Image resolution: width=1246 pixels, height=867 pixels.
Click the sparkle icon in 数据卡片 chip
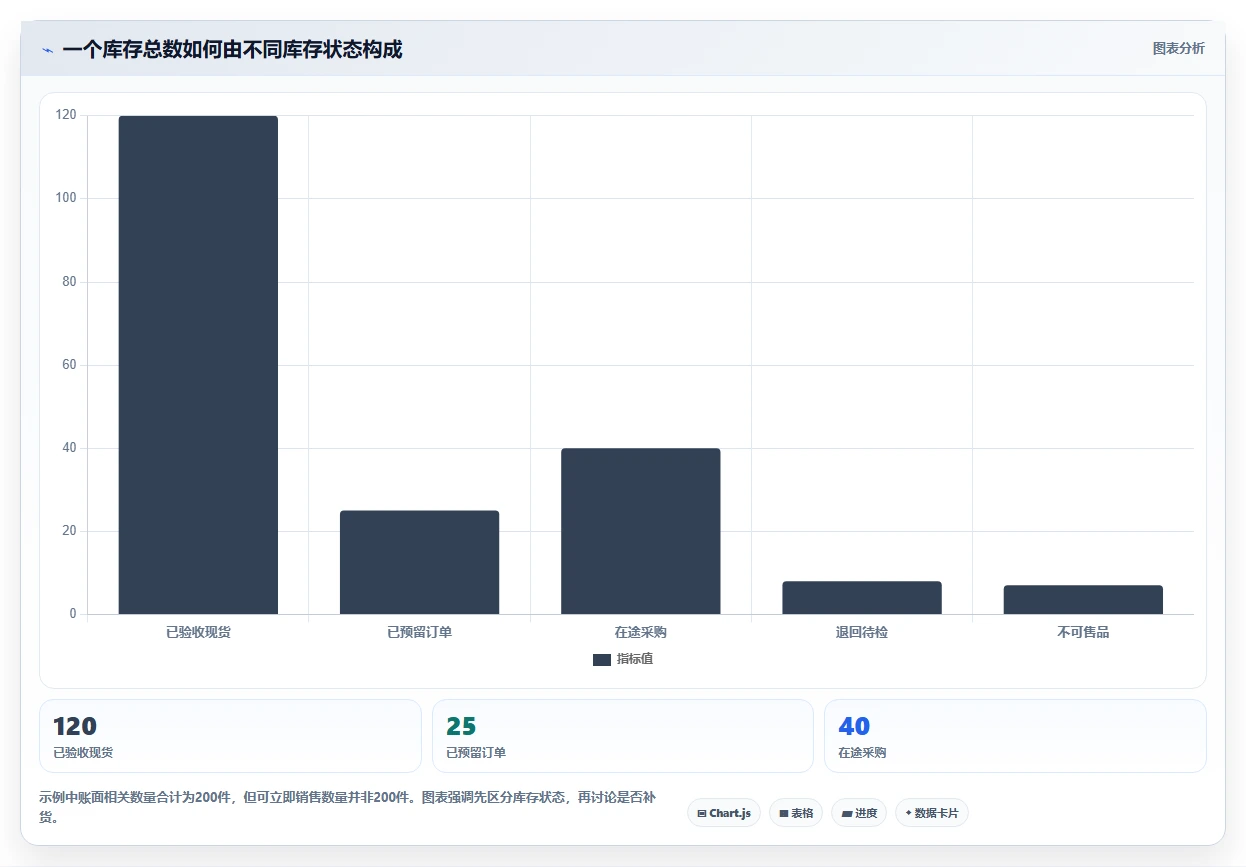(x=908, y=813)
